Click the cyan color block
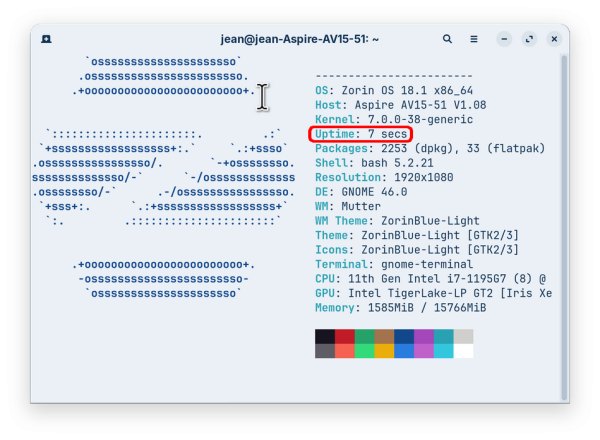The width and height of the screenshot is (600, 440). 444,351
